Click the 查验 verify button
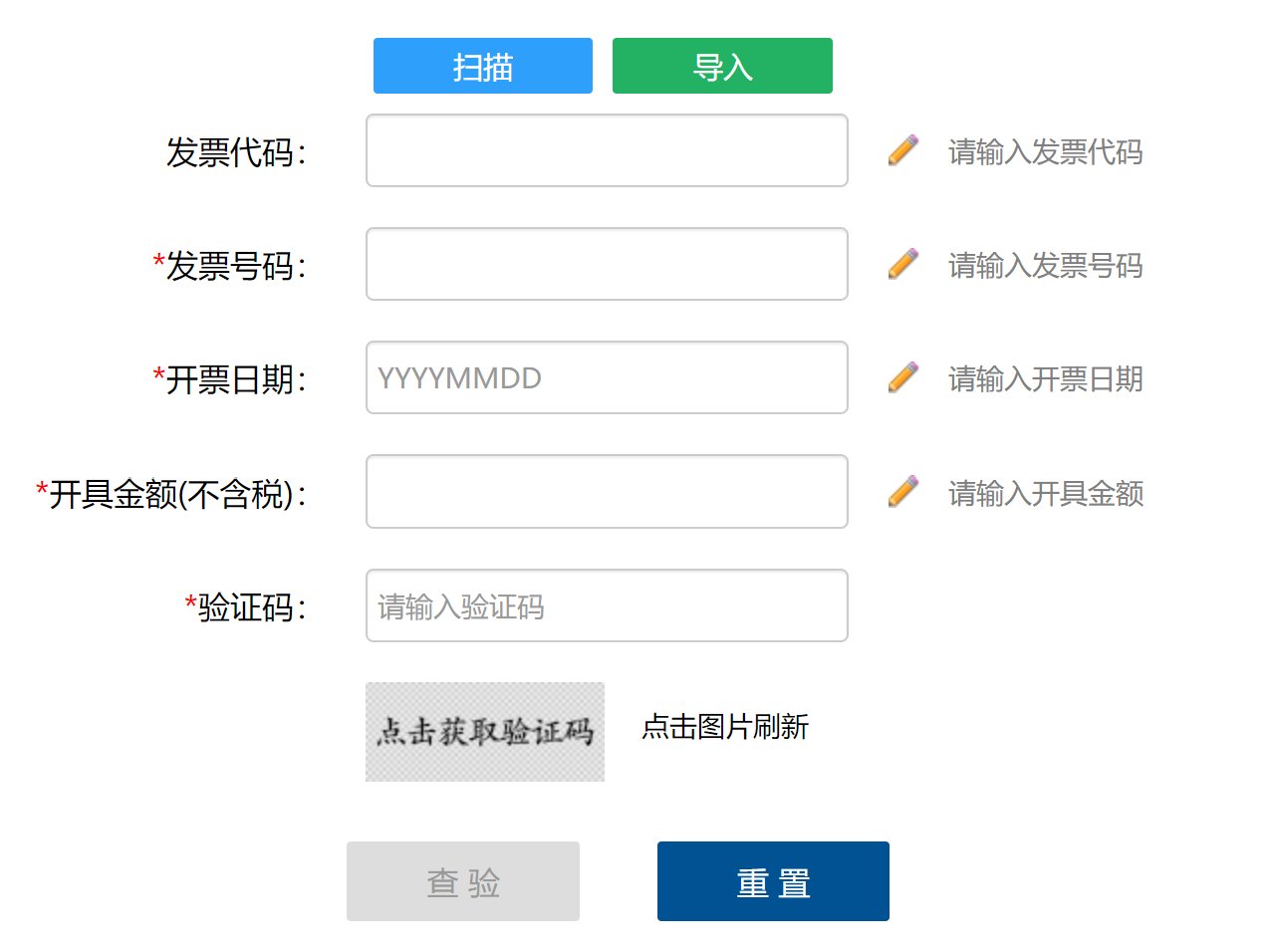1279x952 pixels. coord(462,880)
